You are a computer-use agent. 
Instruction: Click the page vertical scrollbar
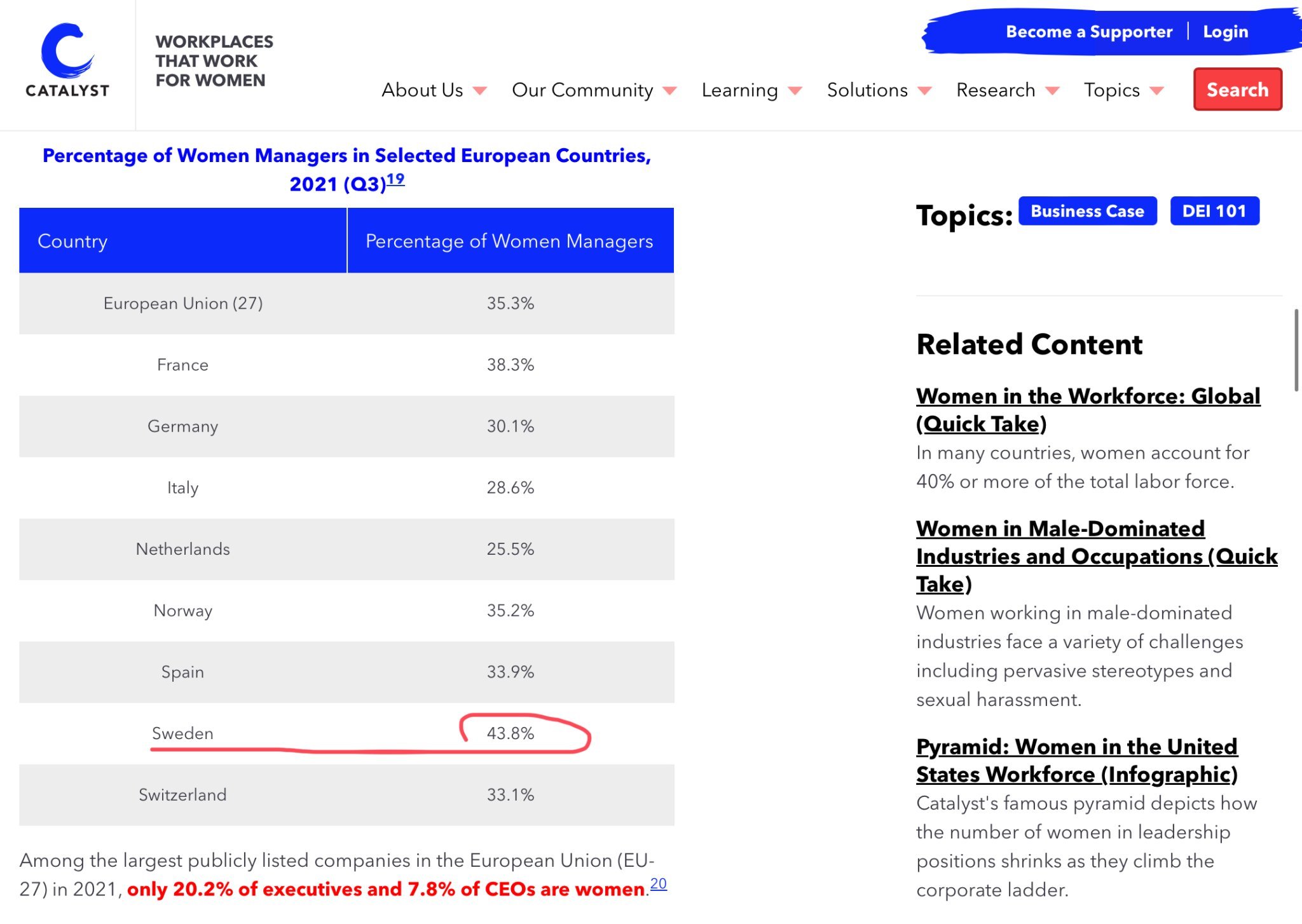pyautogui.click(x=1296, y=350)
